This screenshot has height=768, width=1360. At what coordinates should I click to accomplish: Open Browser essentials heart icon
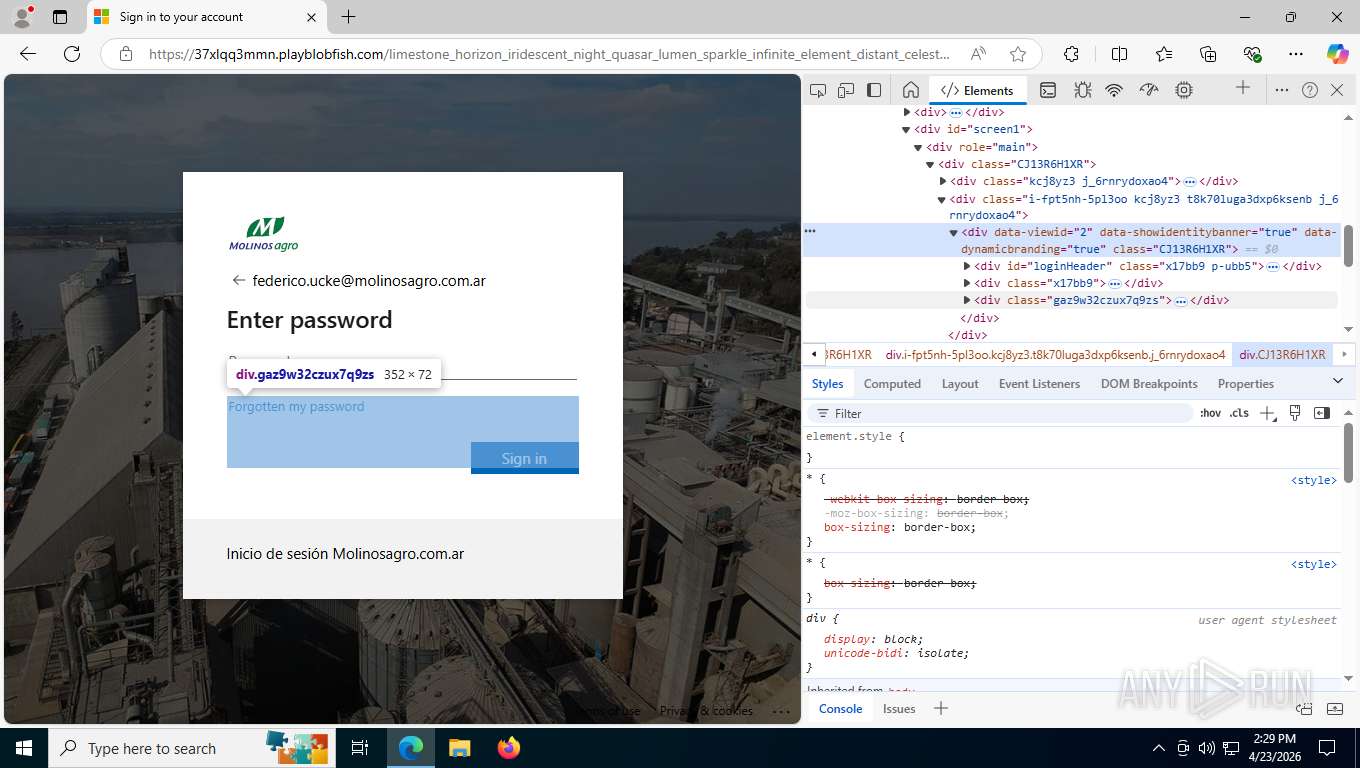(1252, 54)
